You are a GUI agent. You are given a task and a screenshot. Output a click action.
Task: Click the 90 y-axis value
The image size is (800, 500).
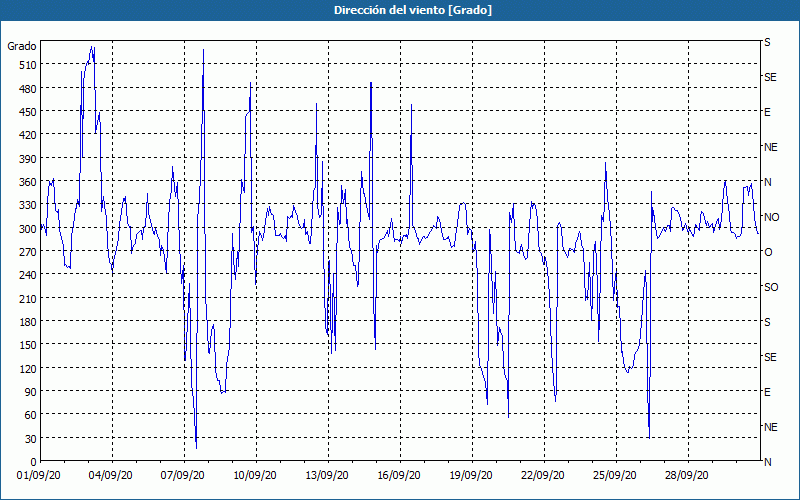coord(31,392)
